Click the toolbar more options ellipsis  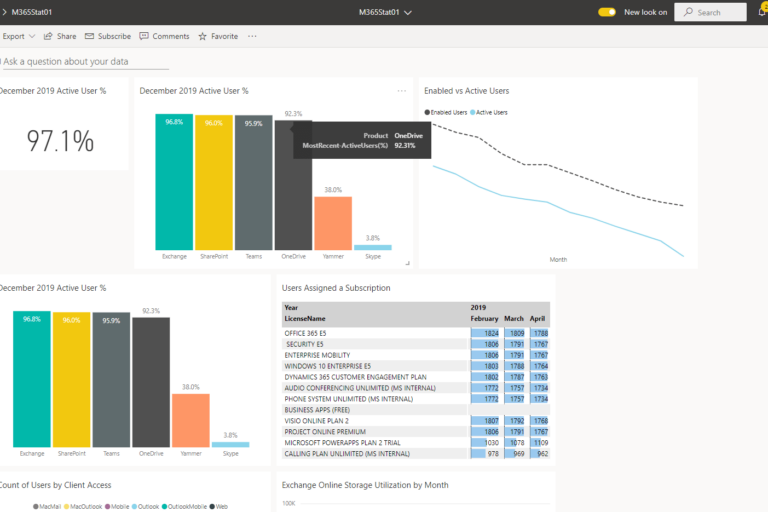point(252,36)
